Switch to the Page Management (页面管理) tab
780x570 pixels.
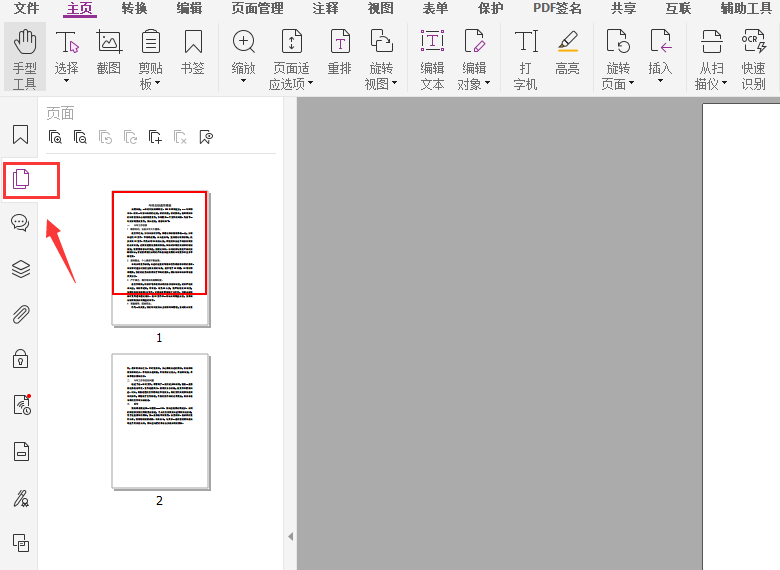pyautogui.click(x=257, y=9)
